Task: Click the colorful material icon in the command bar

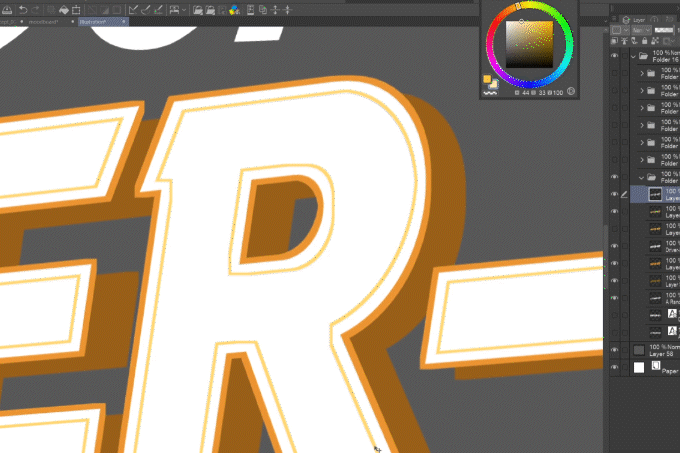Action: (x=233, y=9)
